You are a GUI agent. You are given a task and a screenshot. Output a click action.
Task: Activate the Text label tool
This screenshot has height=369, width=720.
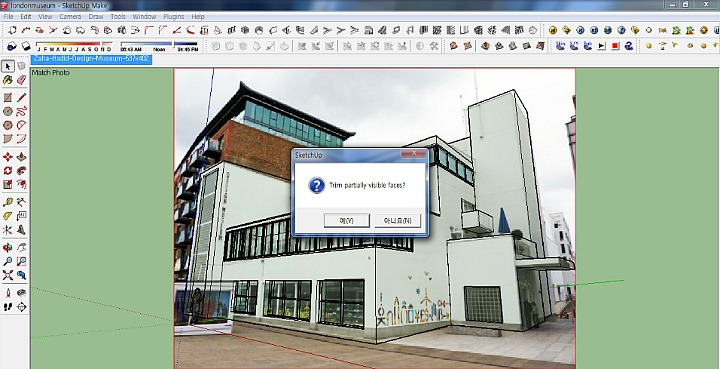pos(21,216)
